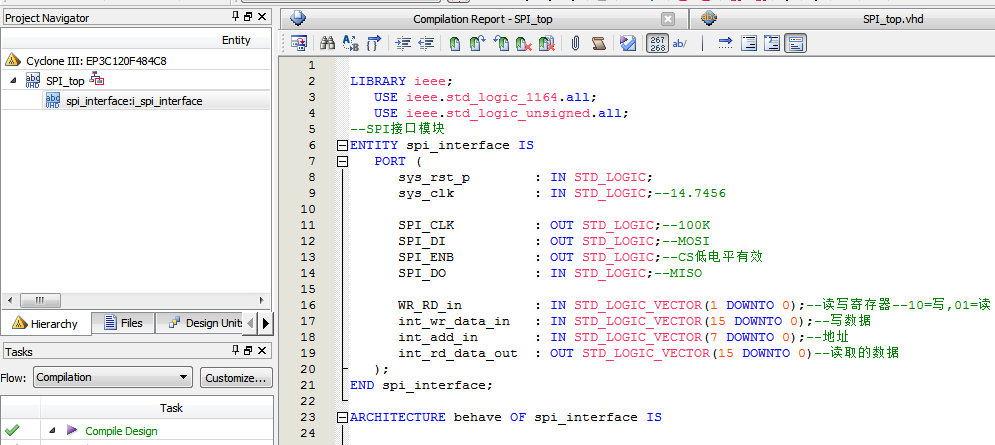Click the decrease indent toolbar icon
995x445 pixels.
tap(426, 43)
